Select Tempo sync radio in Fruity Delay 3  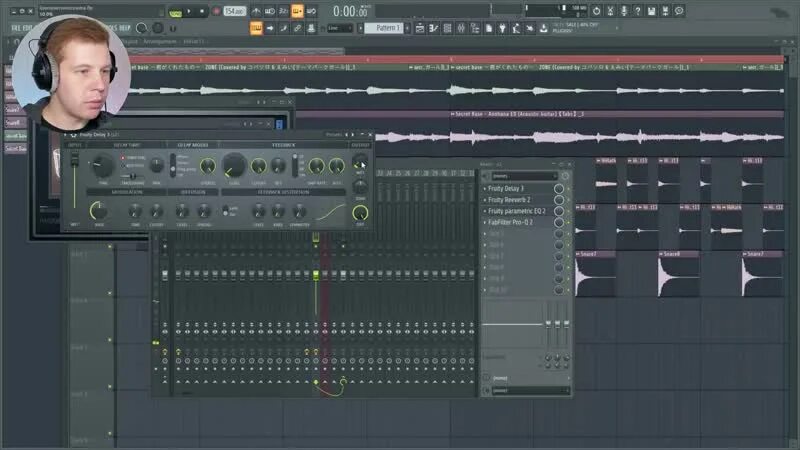[123, 158]
